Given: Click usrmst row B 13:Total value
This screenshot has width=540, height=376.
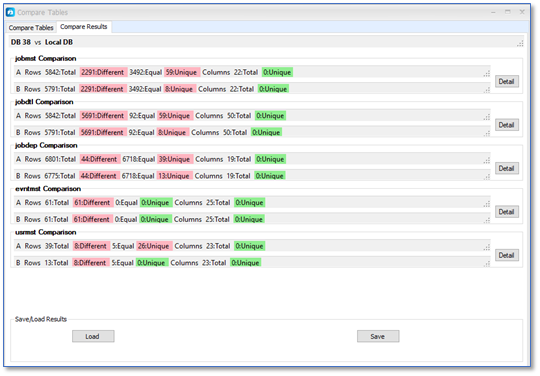Looking at the screenshot, I should click(56, 263).
